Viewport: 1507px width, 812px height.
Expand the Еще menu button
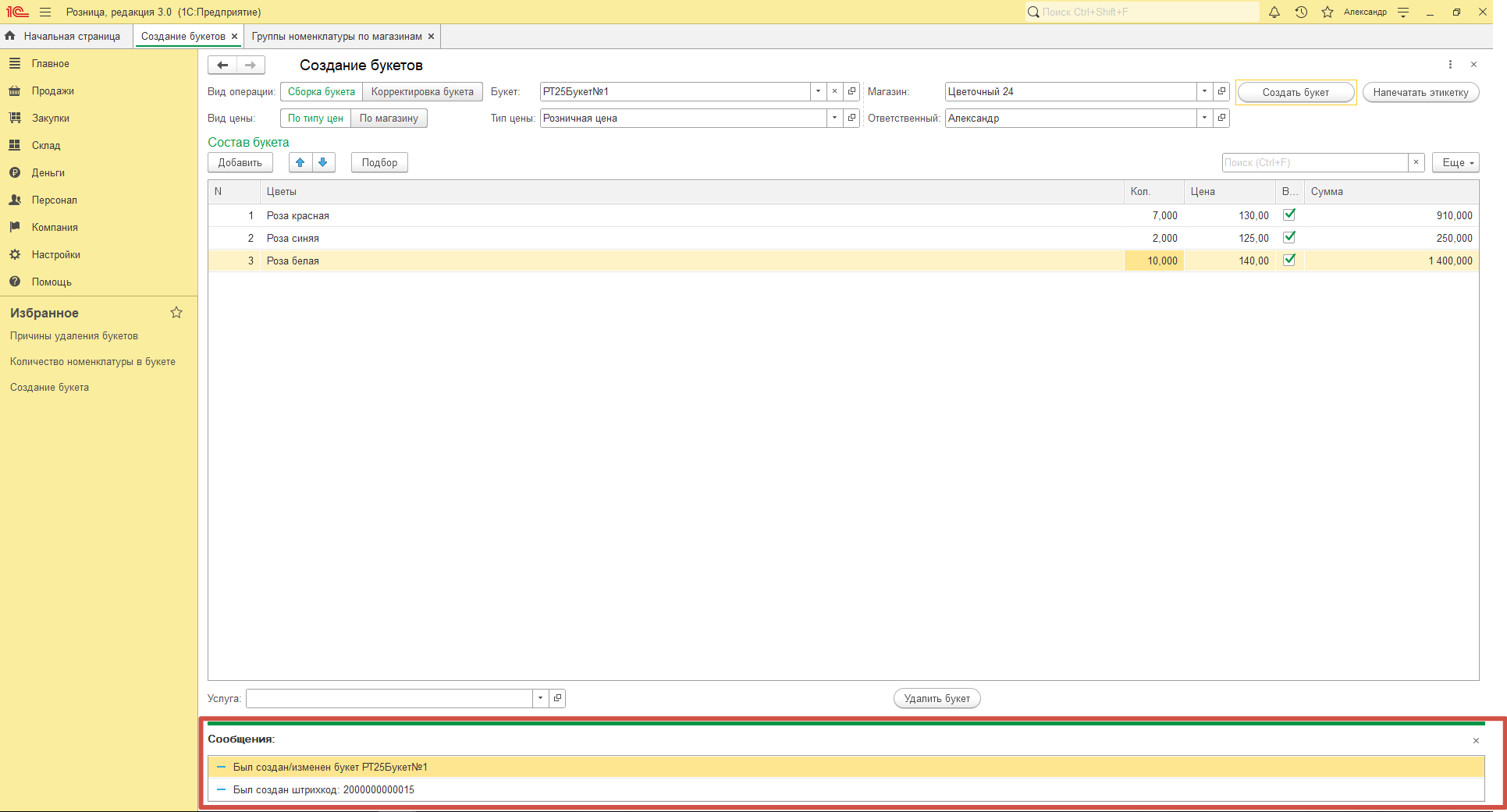[x=1455, y=162]
